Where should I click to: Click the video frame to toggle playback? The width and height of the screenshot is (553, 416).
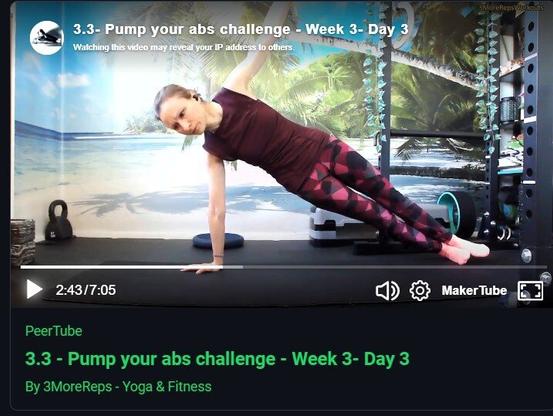(279, 141)
